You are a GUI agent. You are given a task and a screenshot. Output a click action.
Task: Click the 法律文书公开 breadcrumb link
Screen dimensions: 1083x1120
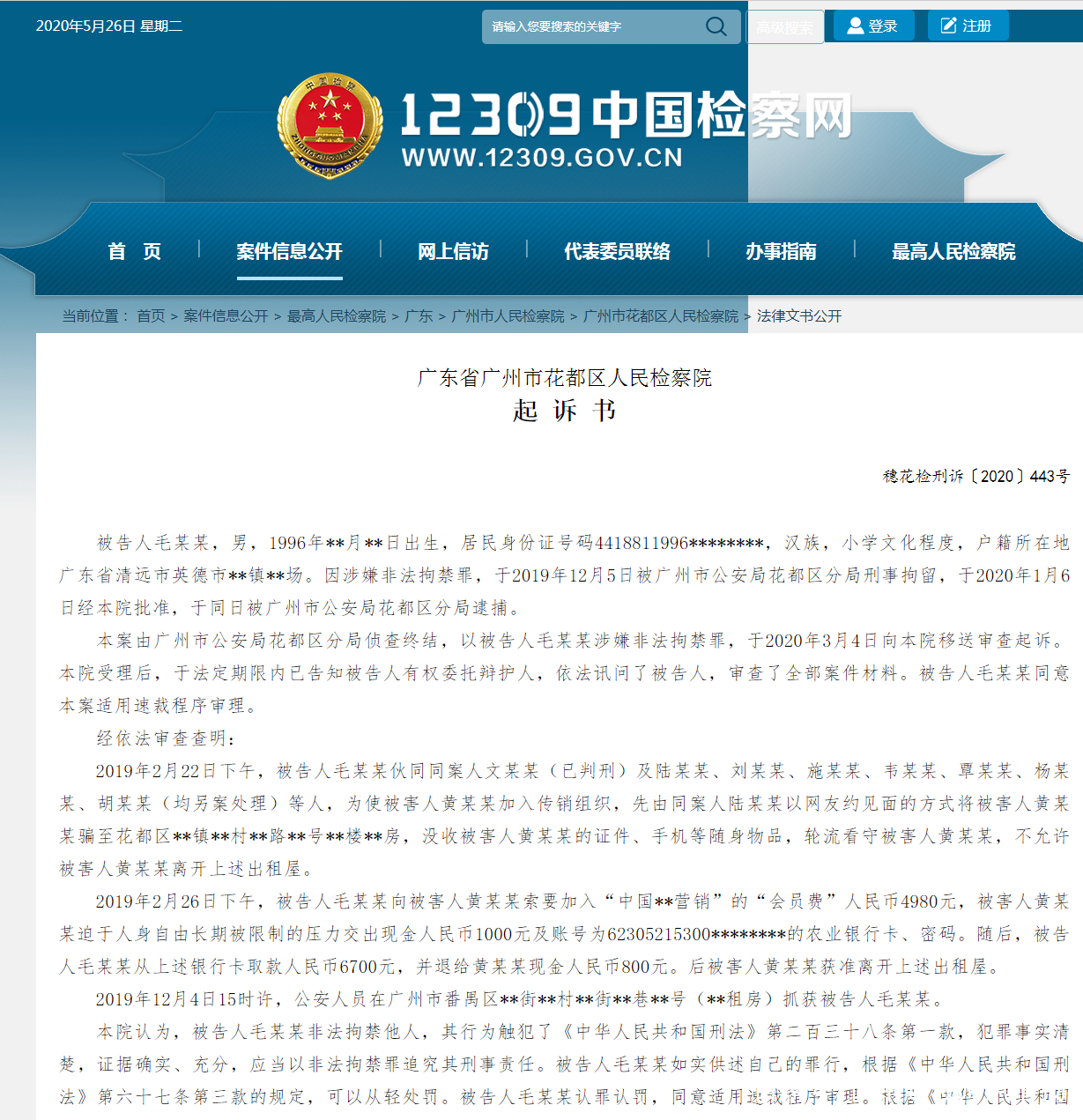(x=799, y=316)
